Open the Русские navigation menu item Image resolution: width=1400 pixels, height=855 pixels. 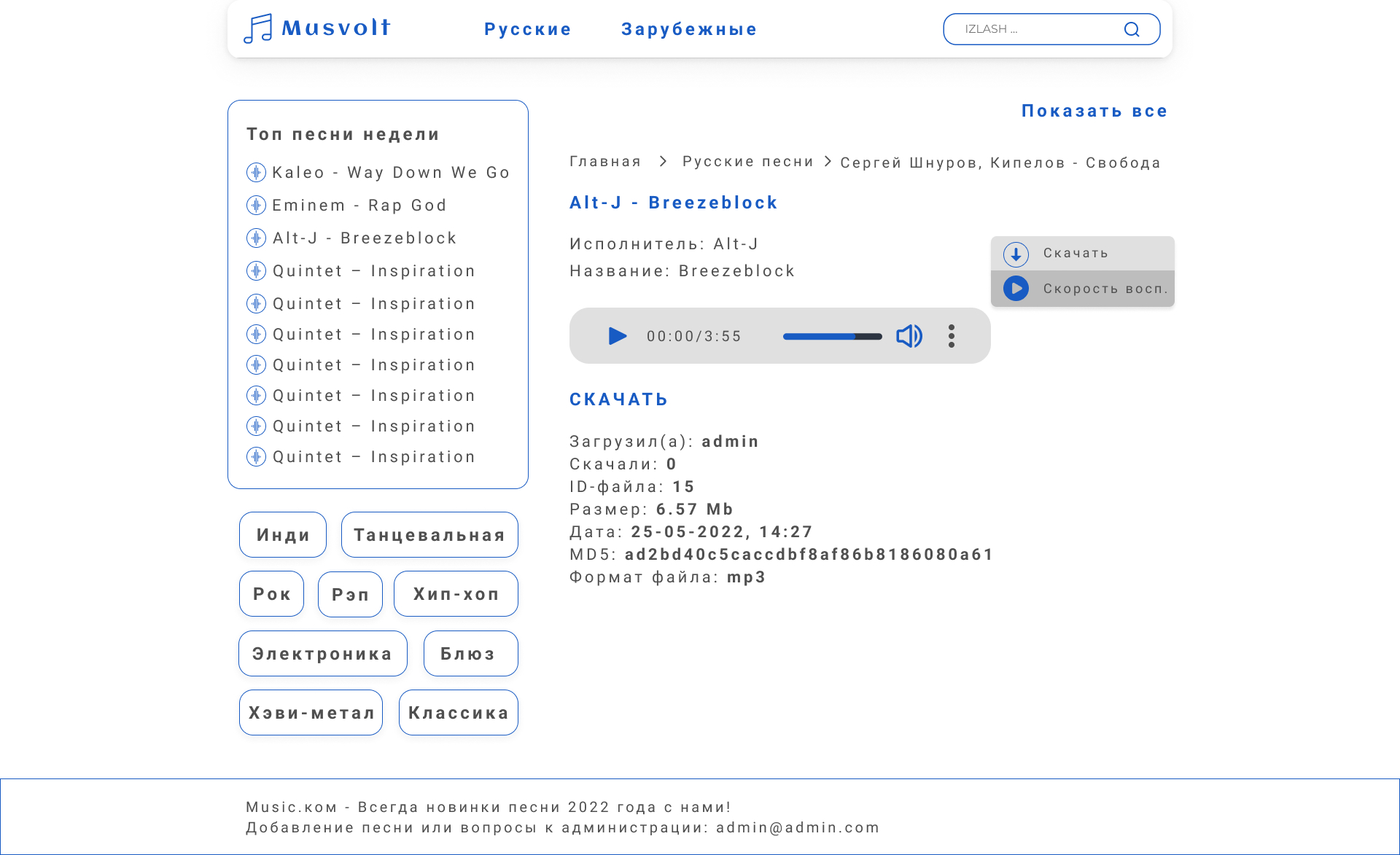click(x=528, y=29)
